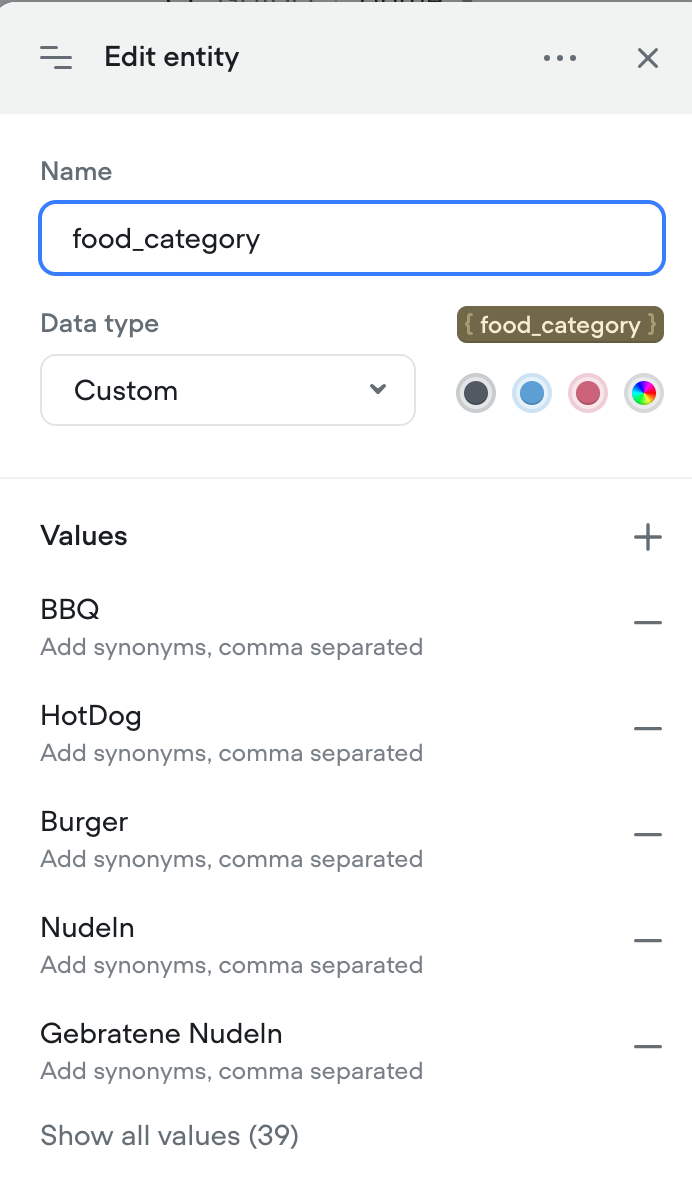Remove the BBQ value
Viewport: 692px width, 1182px height.
pyautogui.click(x=648, y=623)
